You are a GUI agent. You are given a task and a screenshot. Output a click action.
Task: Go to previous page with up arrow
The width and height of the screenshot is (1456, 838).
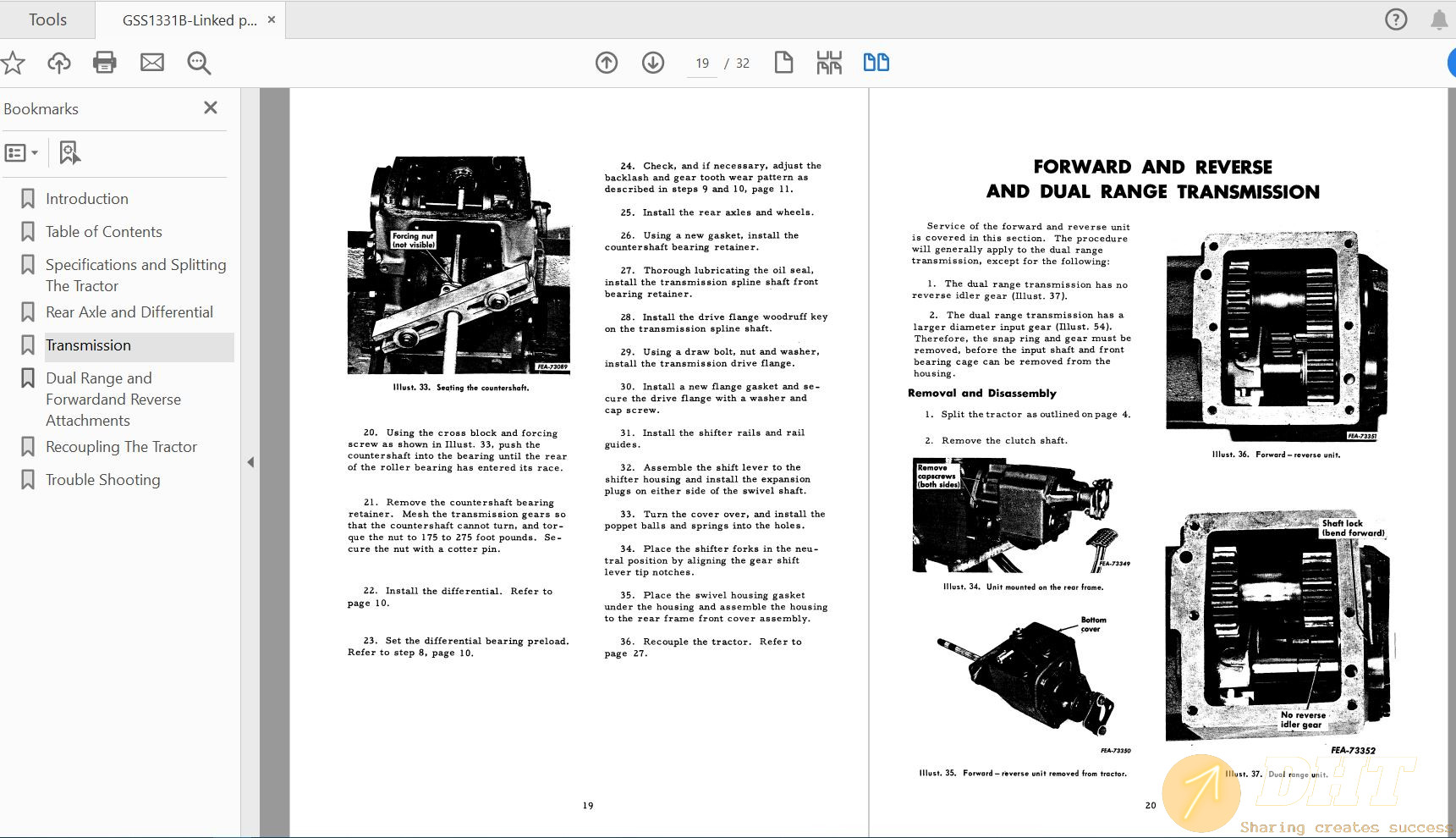point(607,63)
